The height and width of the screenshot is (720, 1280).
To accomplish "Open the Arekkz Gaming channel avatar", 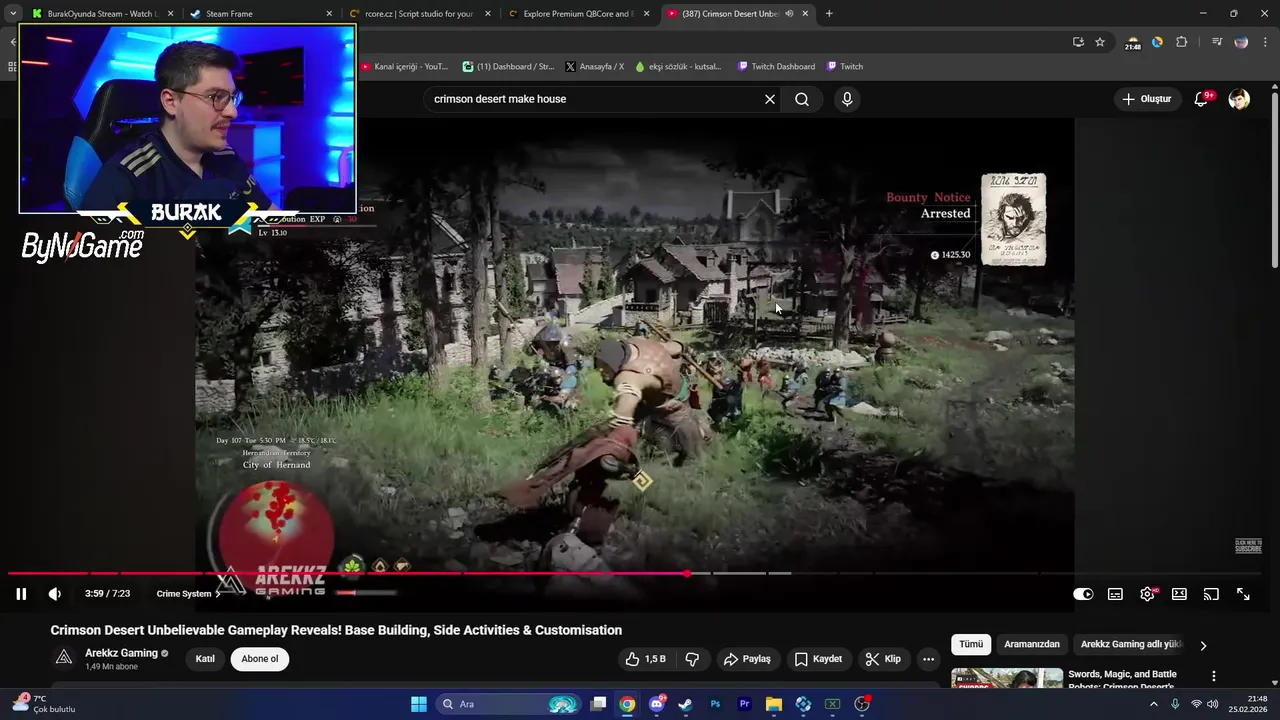I will coord(64,658).
